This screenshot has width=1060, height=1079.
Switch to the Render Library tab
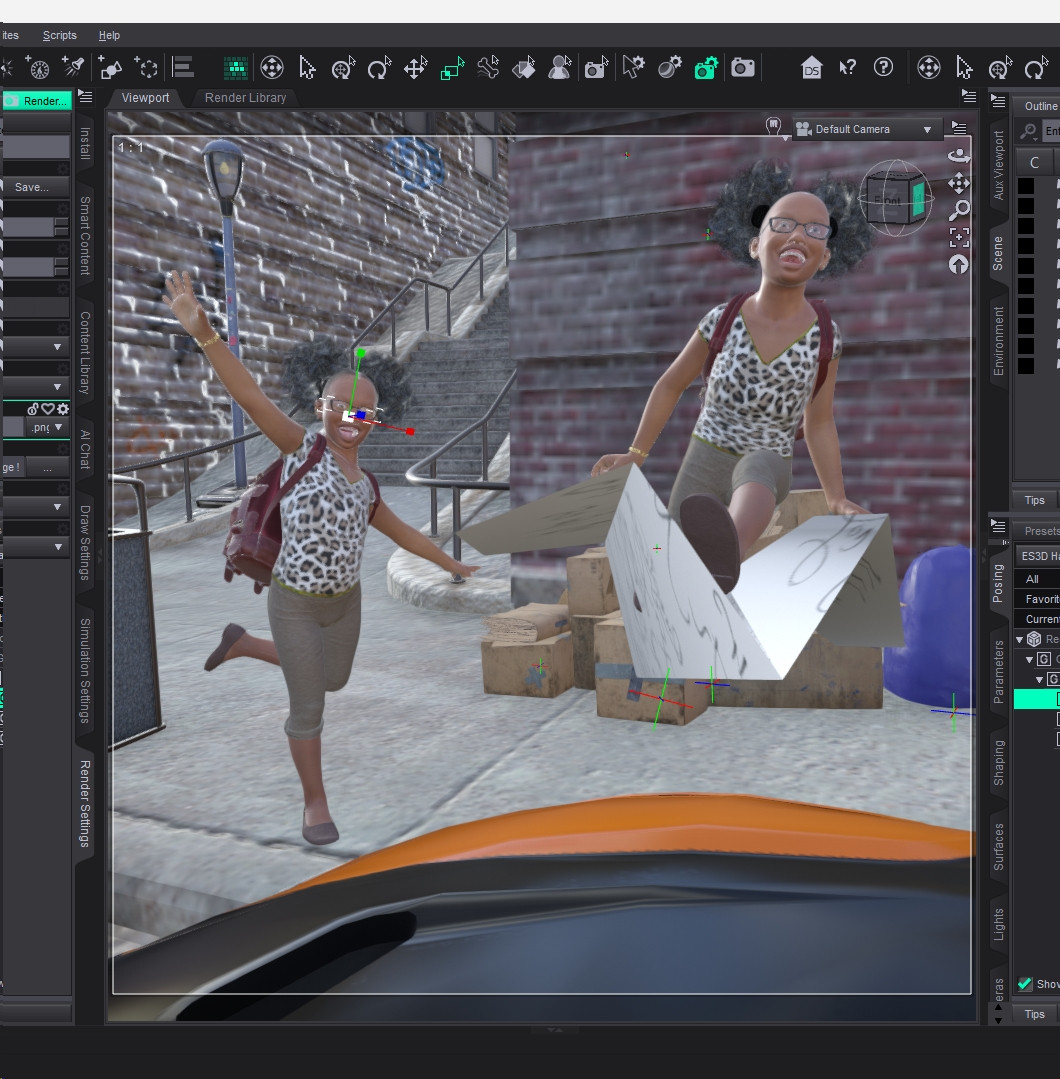pyautogui.click(x=245, y=98)
